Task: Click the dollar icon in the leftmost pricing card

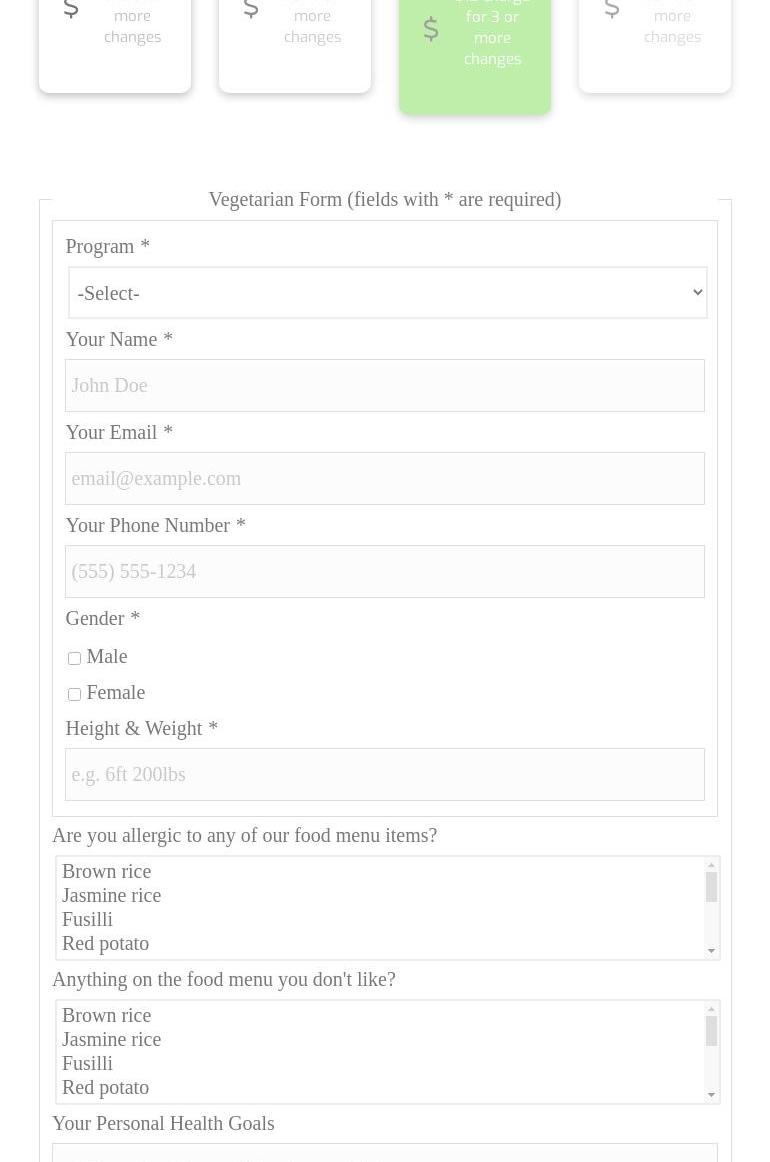Action: [71, 9]
